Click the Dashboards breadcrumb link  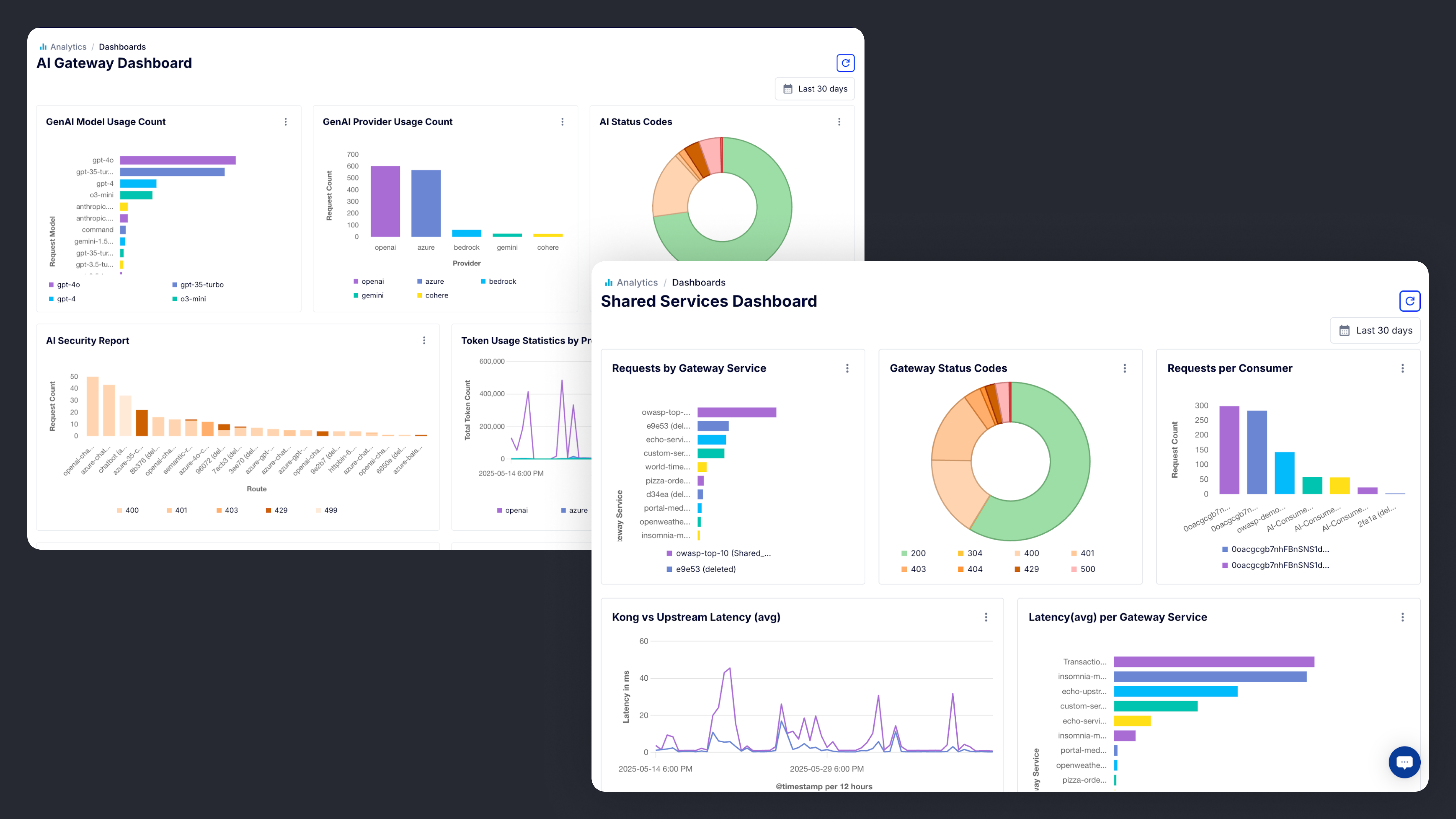122,46
